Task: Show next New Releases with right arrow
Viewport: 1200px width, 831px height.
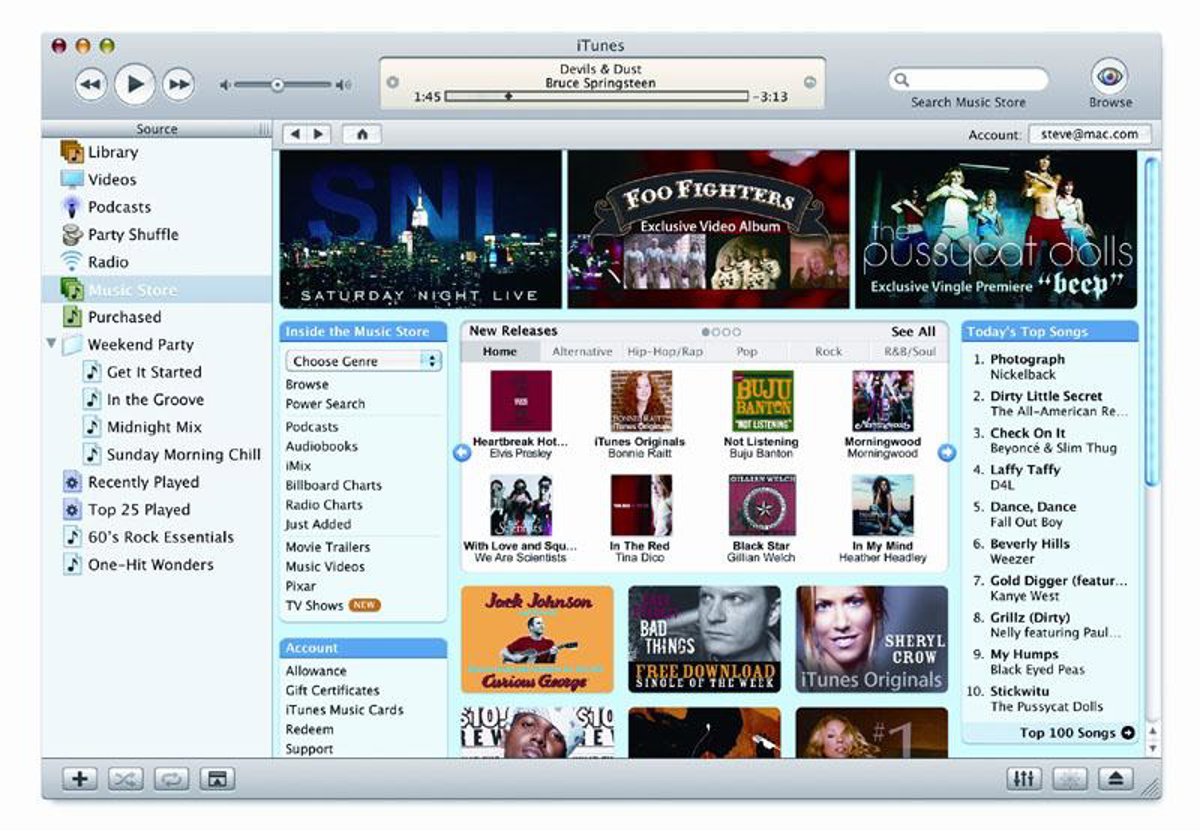Action: click(x=946, y=453)
